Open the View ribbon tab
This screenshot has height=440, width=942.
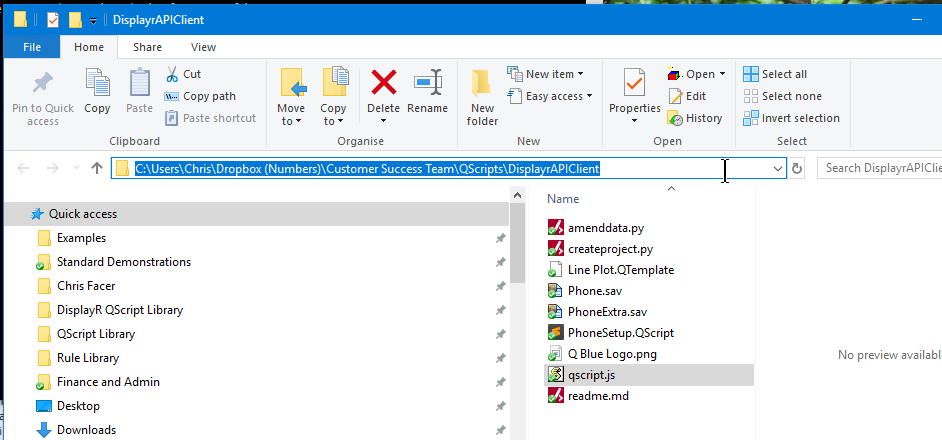point(203,47)
